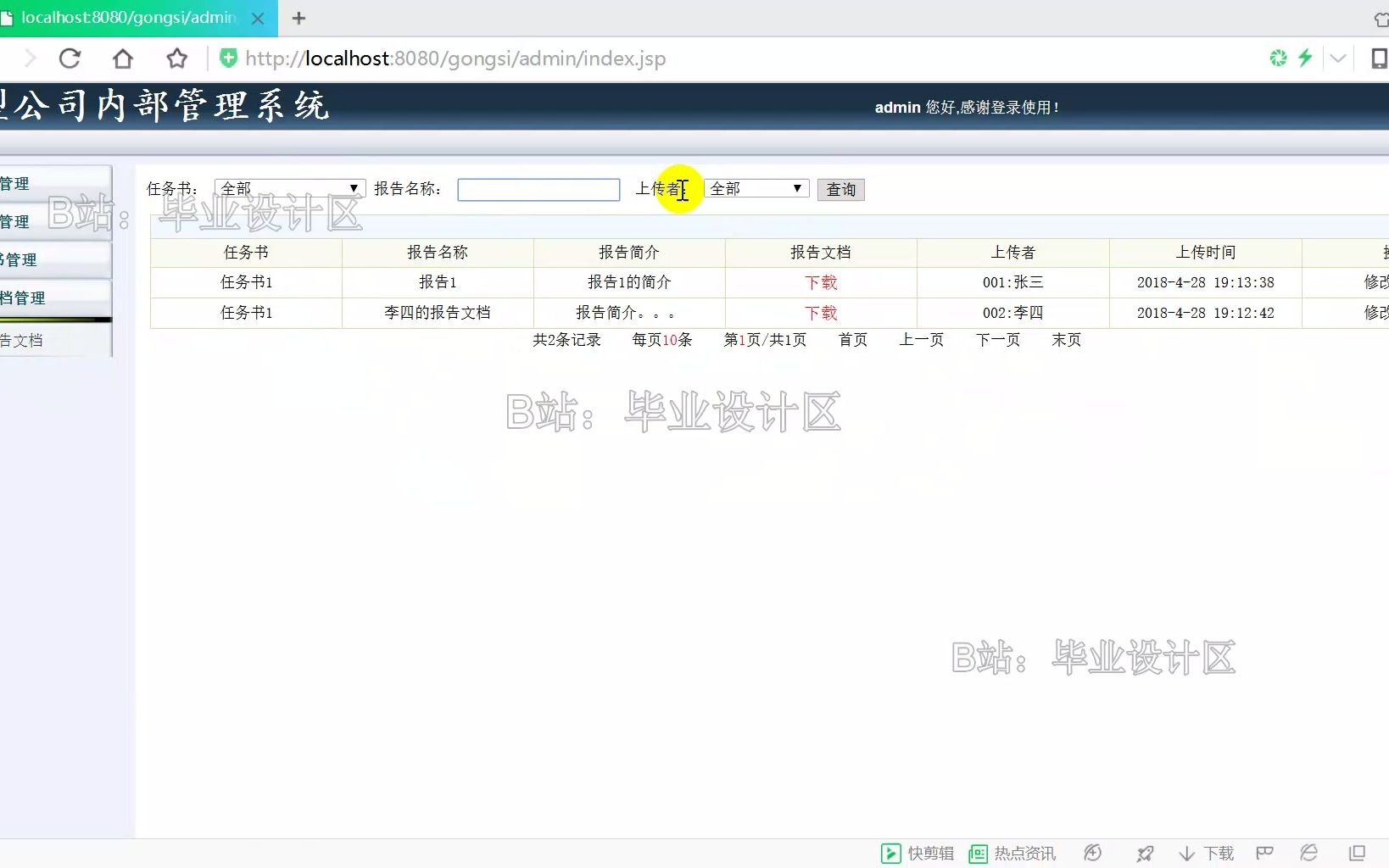Go to browser home page icon
Image resolution: width=1389 pixels, height=868 pixels.
(123, 58)
